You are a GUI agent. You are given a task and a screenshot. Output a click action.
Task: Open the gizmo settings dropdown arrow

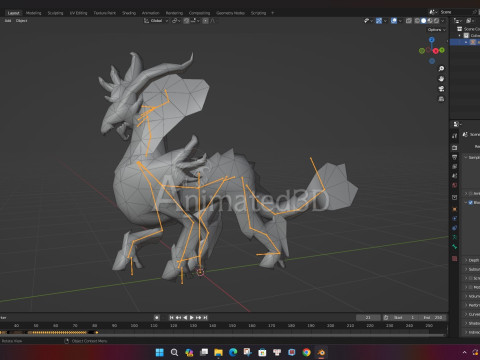click(385, 21)
